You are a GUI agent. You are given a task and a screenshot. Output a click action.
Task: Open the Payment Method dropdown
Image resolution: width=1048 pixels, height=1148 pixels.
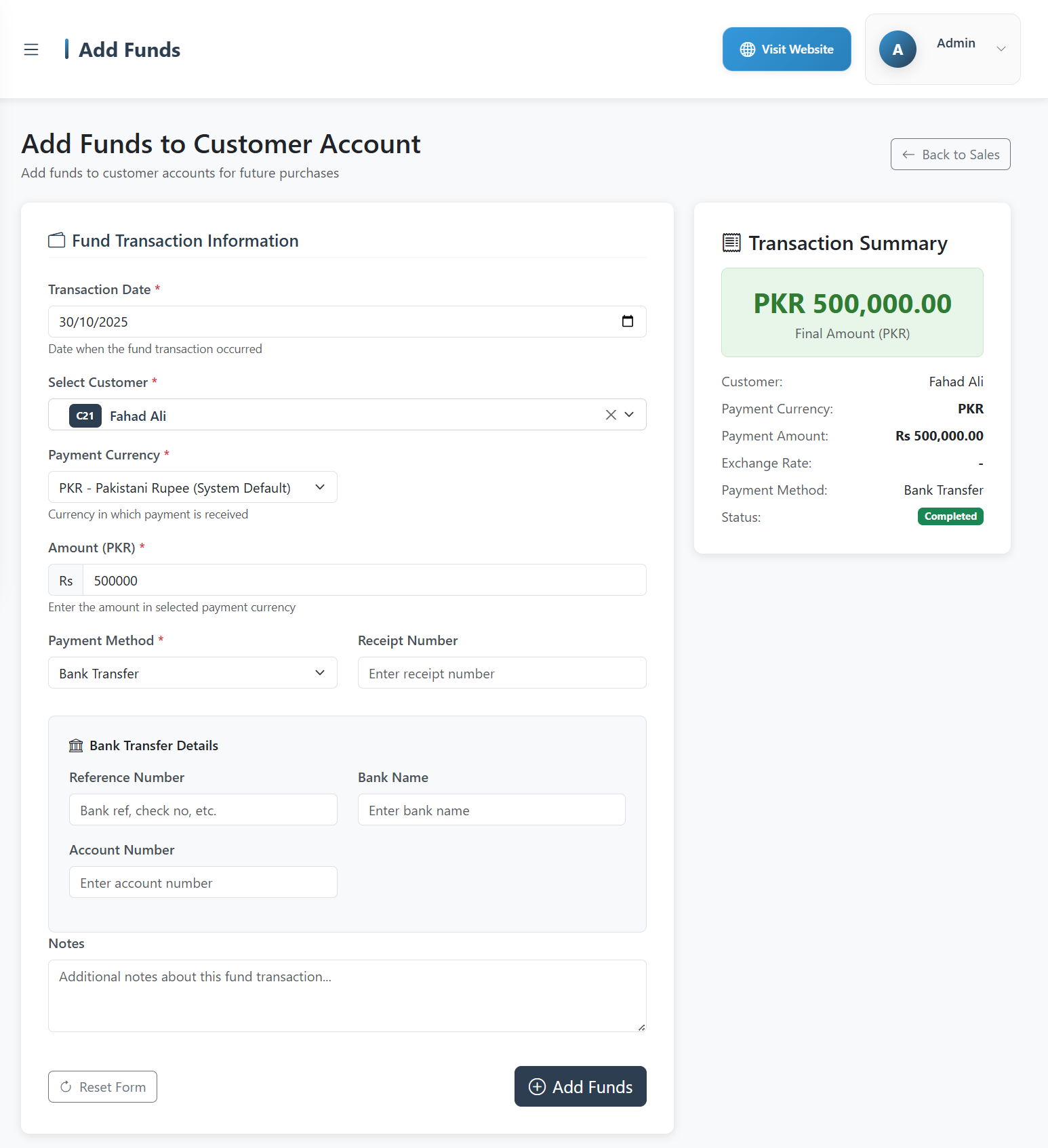pos(193,673)
